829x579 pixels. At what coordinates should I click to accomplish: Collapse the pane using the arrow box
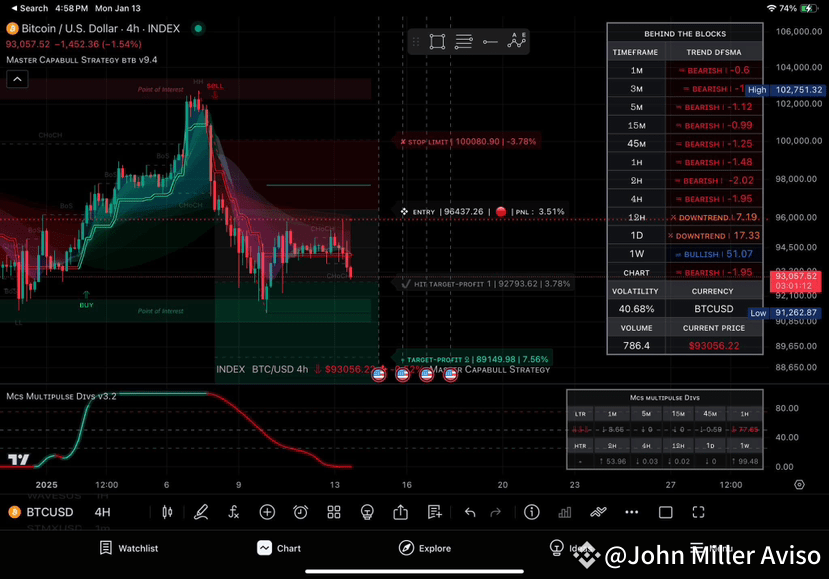click(x=17, y=78)
